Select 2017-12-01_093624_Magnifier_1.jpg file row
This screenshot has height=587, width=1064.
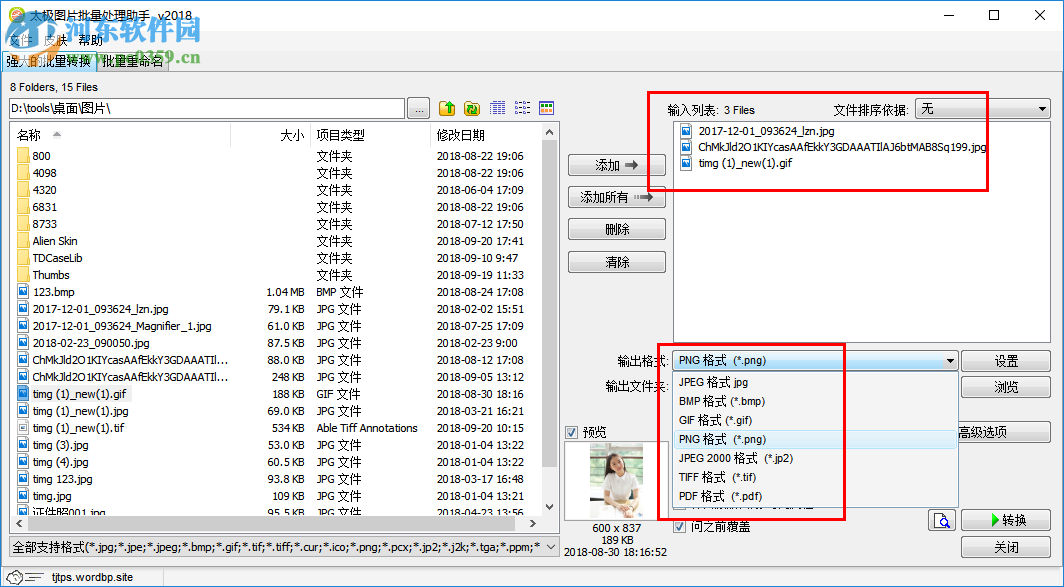(277, 326)
